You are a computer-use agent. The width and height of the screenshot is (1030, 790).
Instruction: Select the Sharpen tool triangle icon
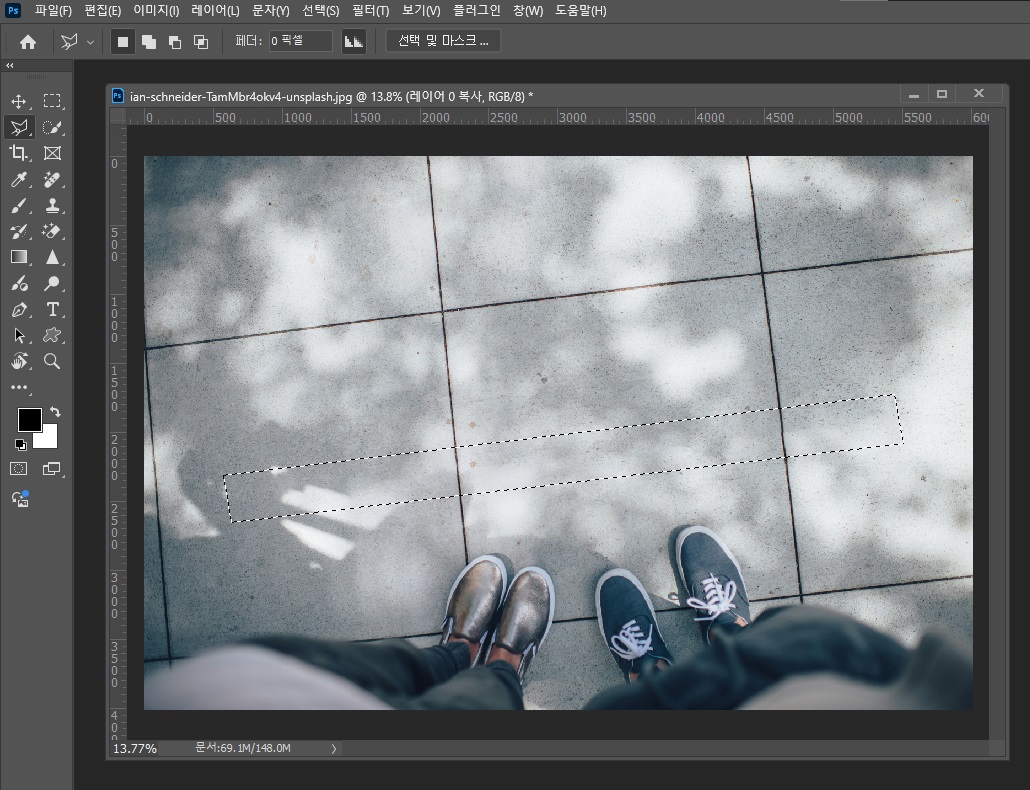point(52,257)
